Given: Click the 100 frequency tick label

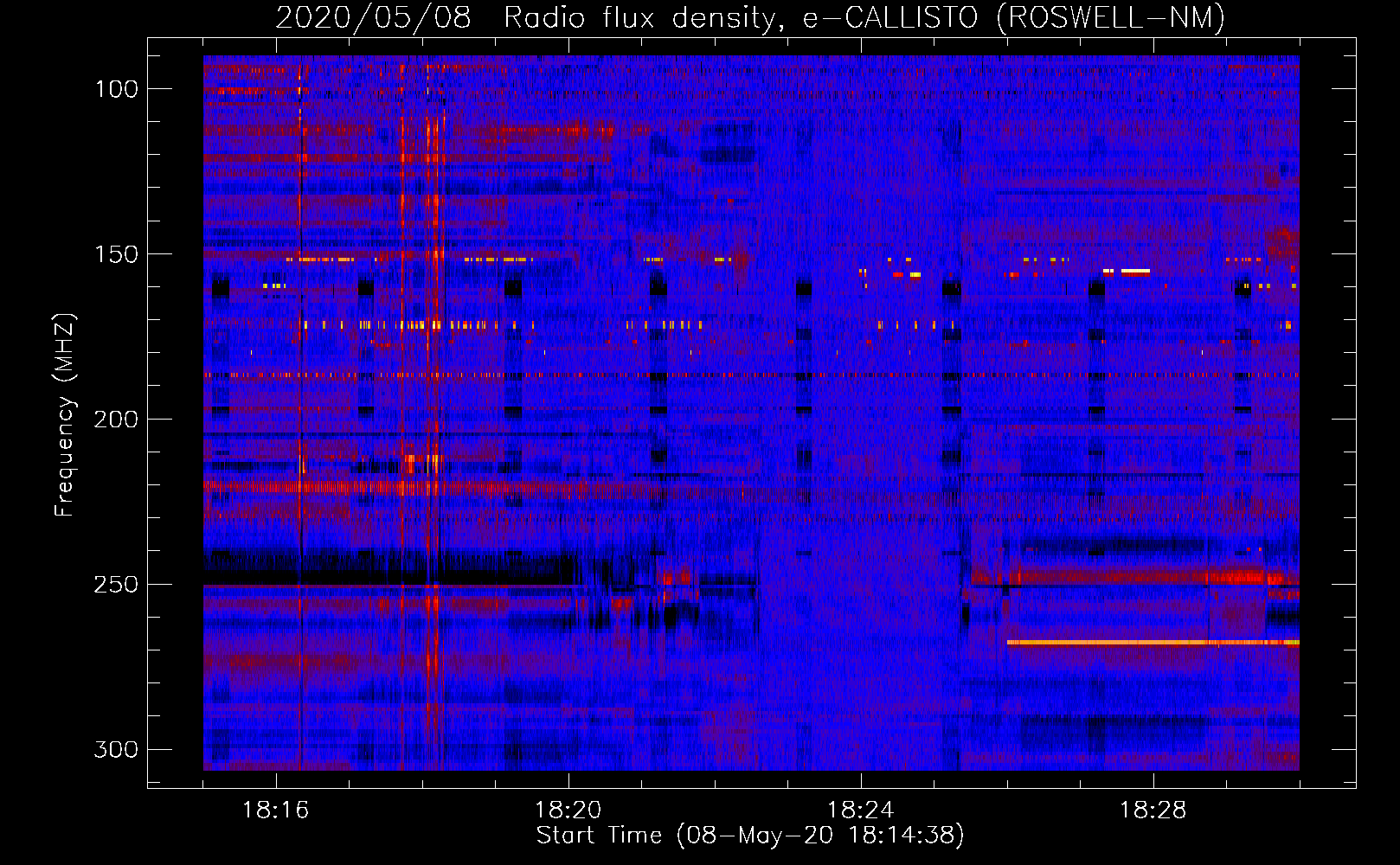Looking at the screenshot, I should pos(117,89).
